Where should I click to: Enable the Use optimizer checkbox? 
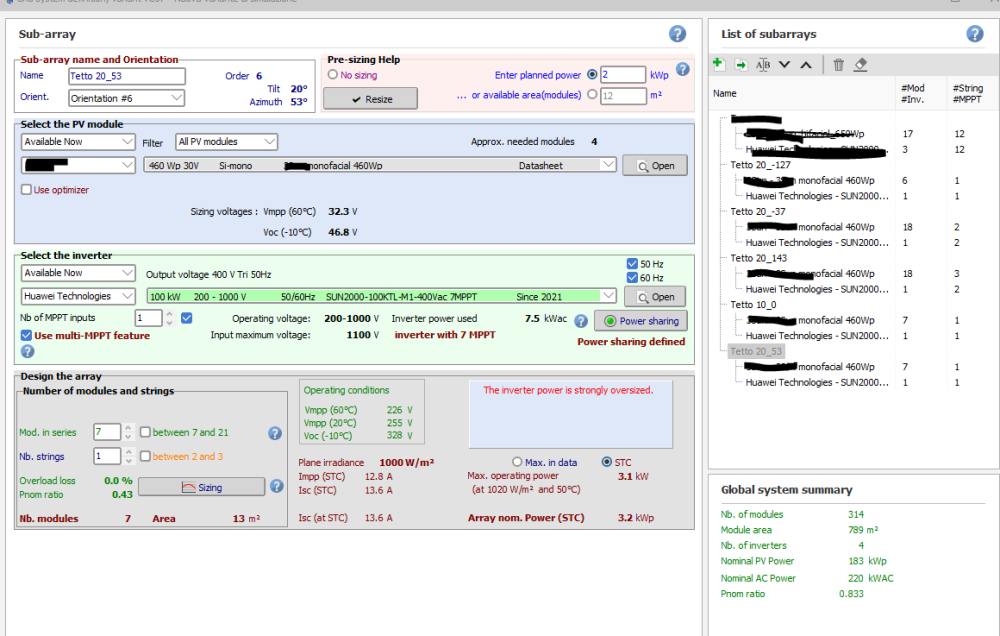pos(27,190)
